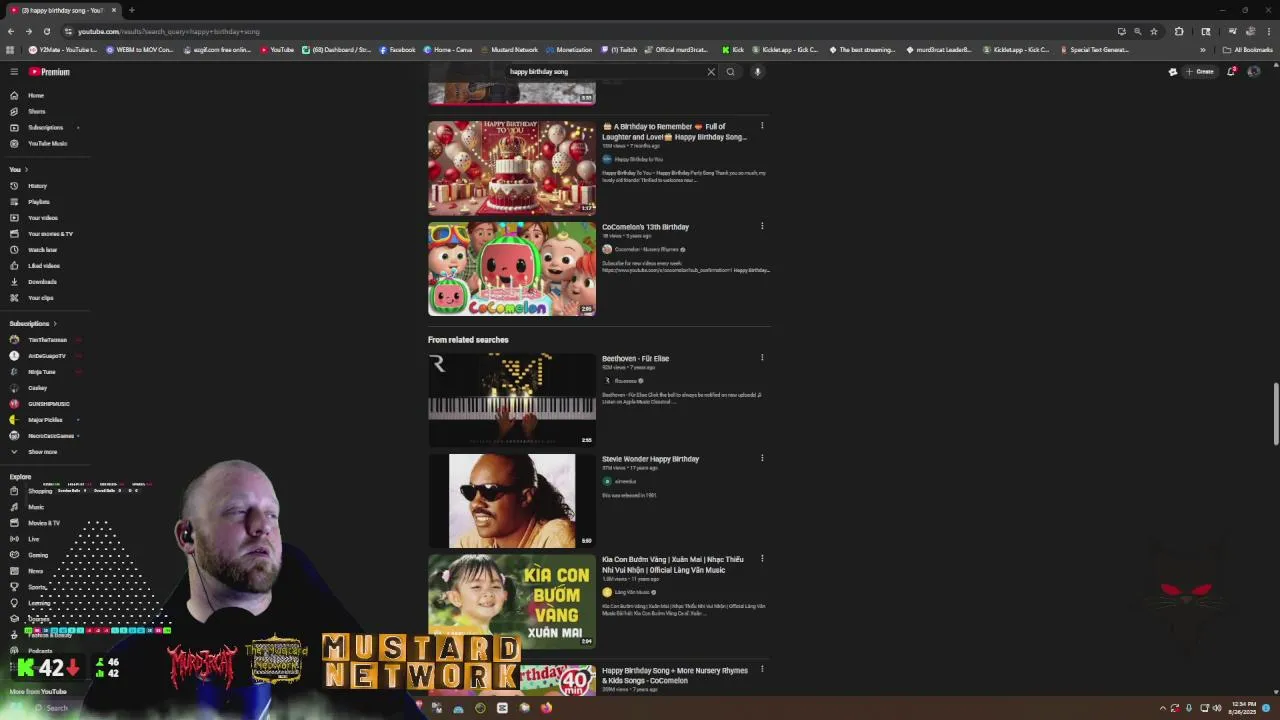Open YouTube notifications bell
1280x720 pixels.
(1231, 72)
